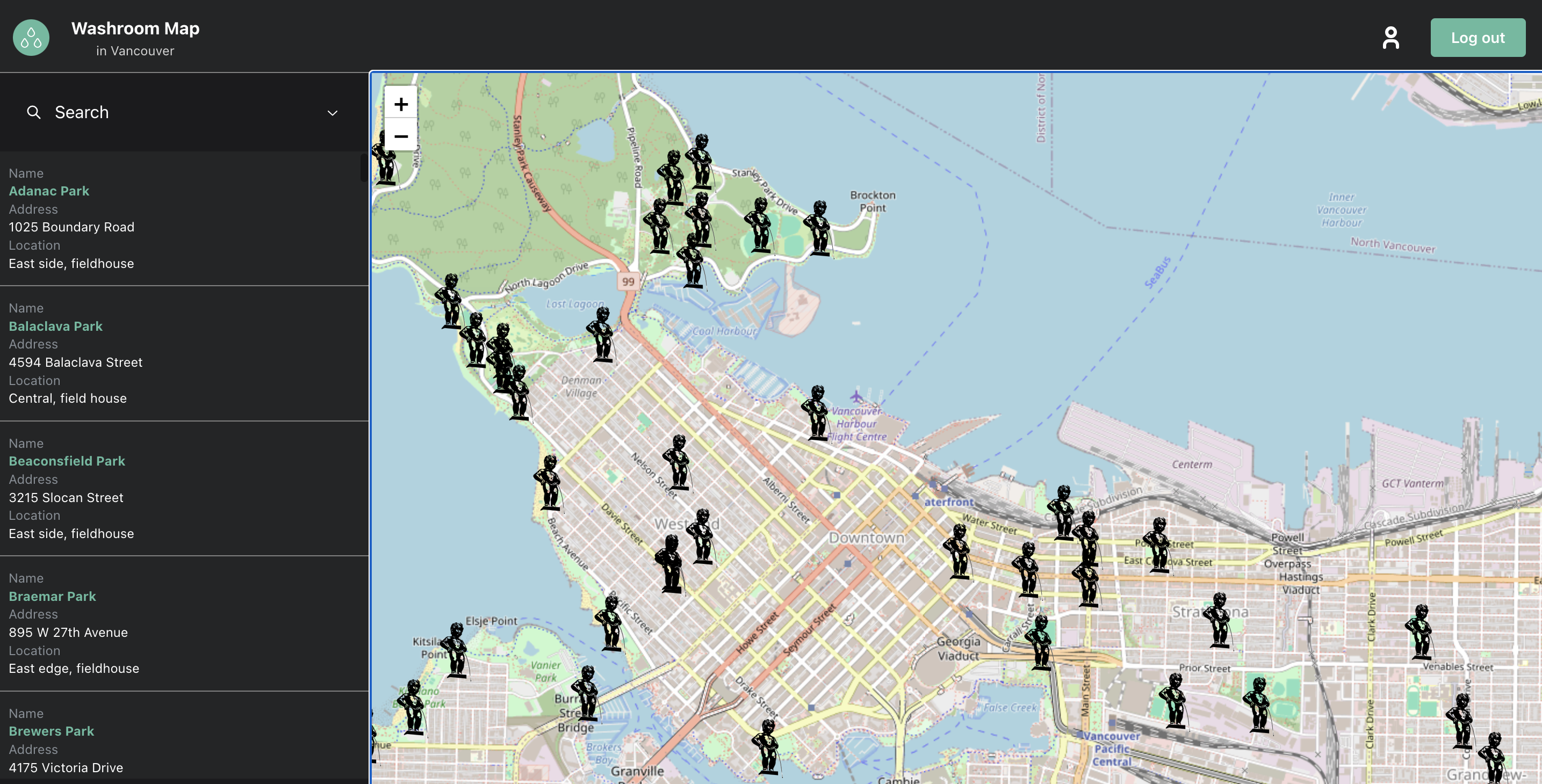This screenshot has width=1542, height=784.
Task: Click washroom marker beside Lost Lagoon
Action: (x=601, y=335)
